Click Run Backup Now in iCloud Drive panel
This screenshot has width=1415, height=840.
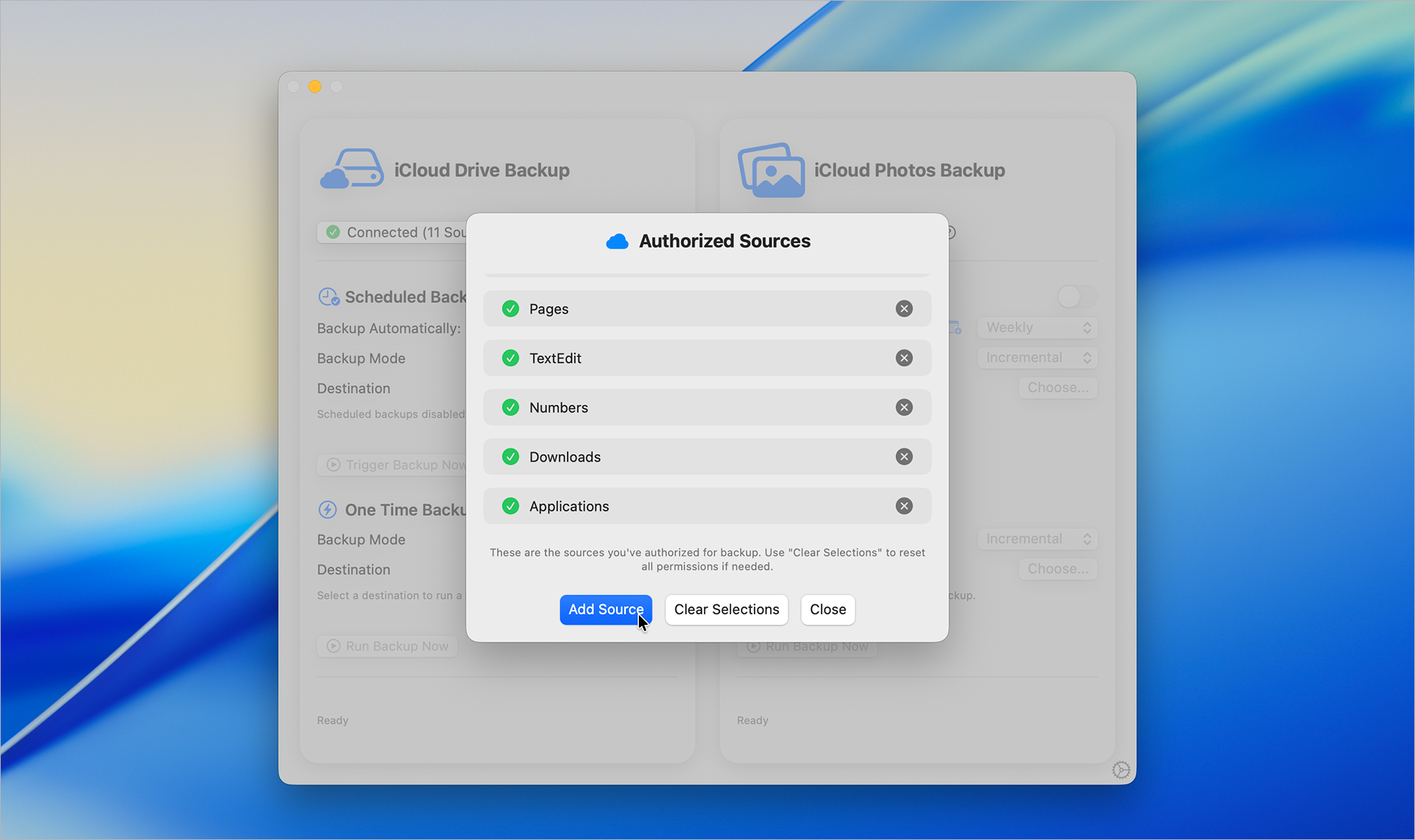(x=388, y=646)
